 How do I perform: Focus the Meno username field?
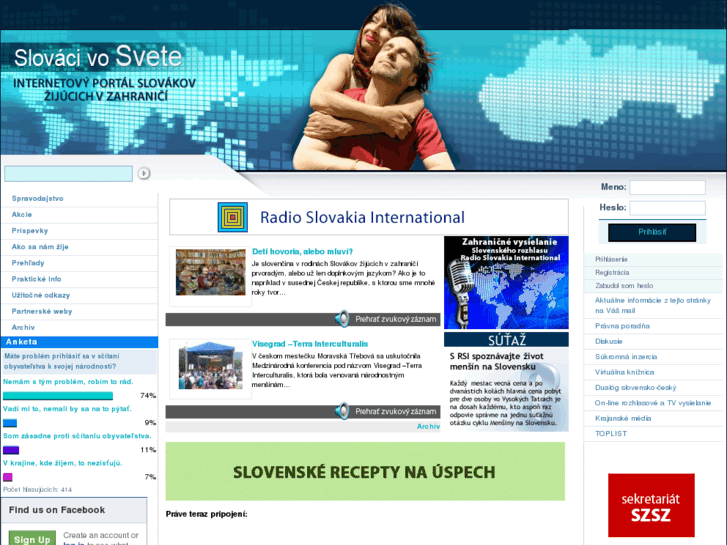(667, 187)
